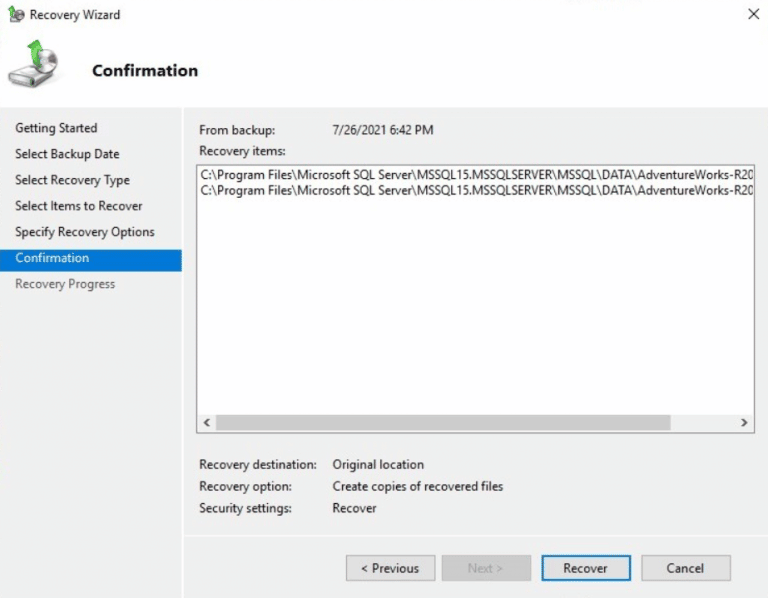The image size is (768, 598).
Task: Cancel the recovery wizard
Action: [x=685, y=568]
